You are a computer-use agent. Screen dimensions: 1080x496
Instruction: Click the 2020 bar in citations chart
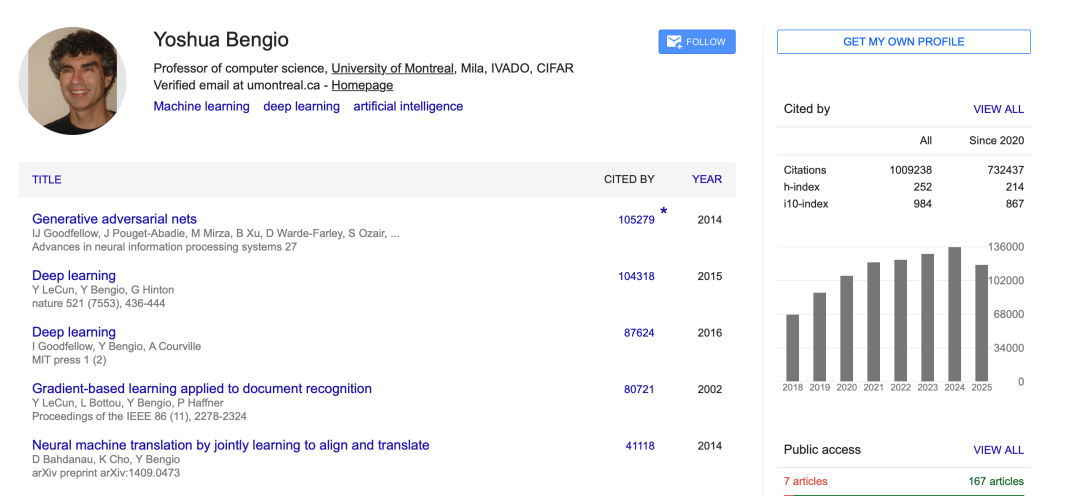[x=847, y=329]
